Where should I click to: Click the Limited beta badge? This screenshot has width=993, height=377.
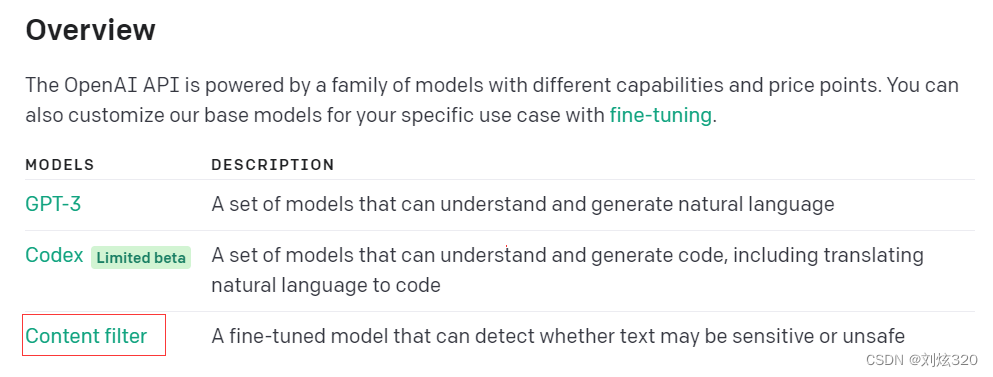tap(141, 258)
